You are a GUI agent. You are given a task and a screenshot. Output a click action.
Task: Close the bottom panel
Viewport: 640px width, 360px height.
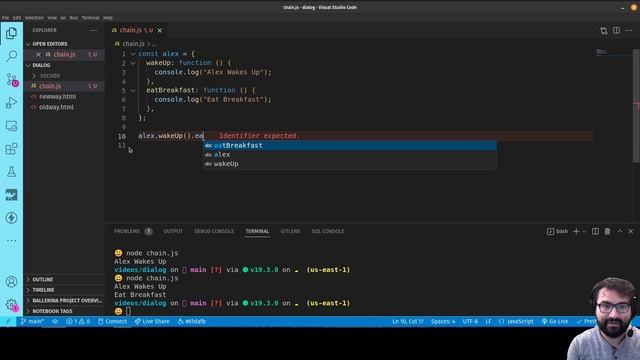(x=631, y=231)
